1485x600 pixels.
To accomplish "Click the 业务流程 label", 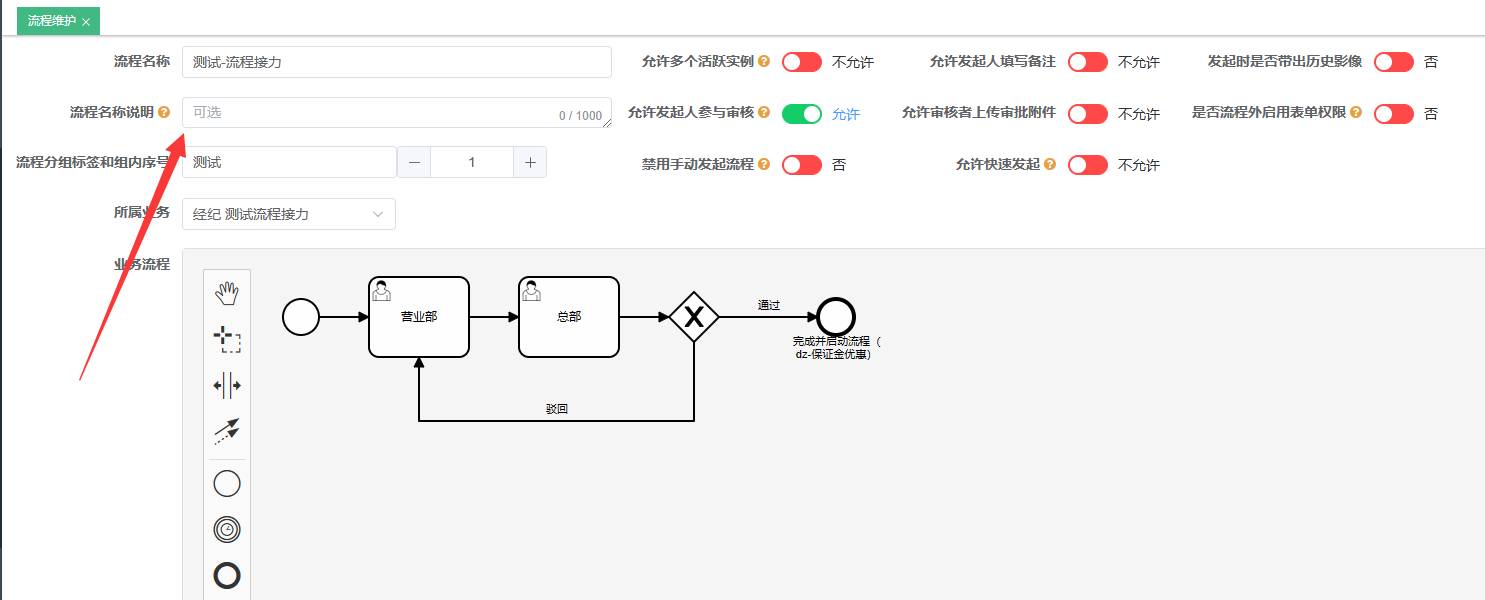I will click(142, 264).
